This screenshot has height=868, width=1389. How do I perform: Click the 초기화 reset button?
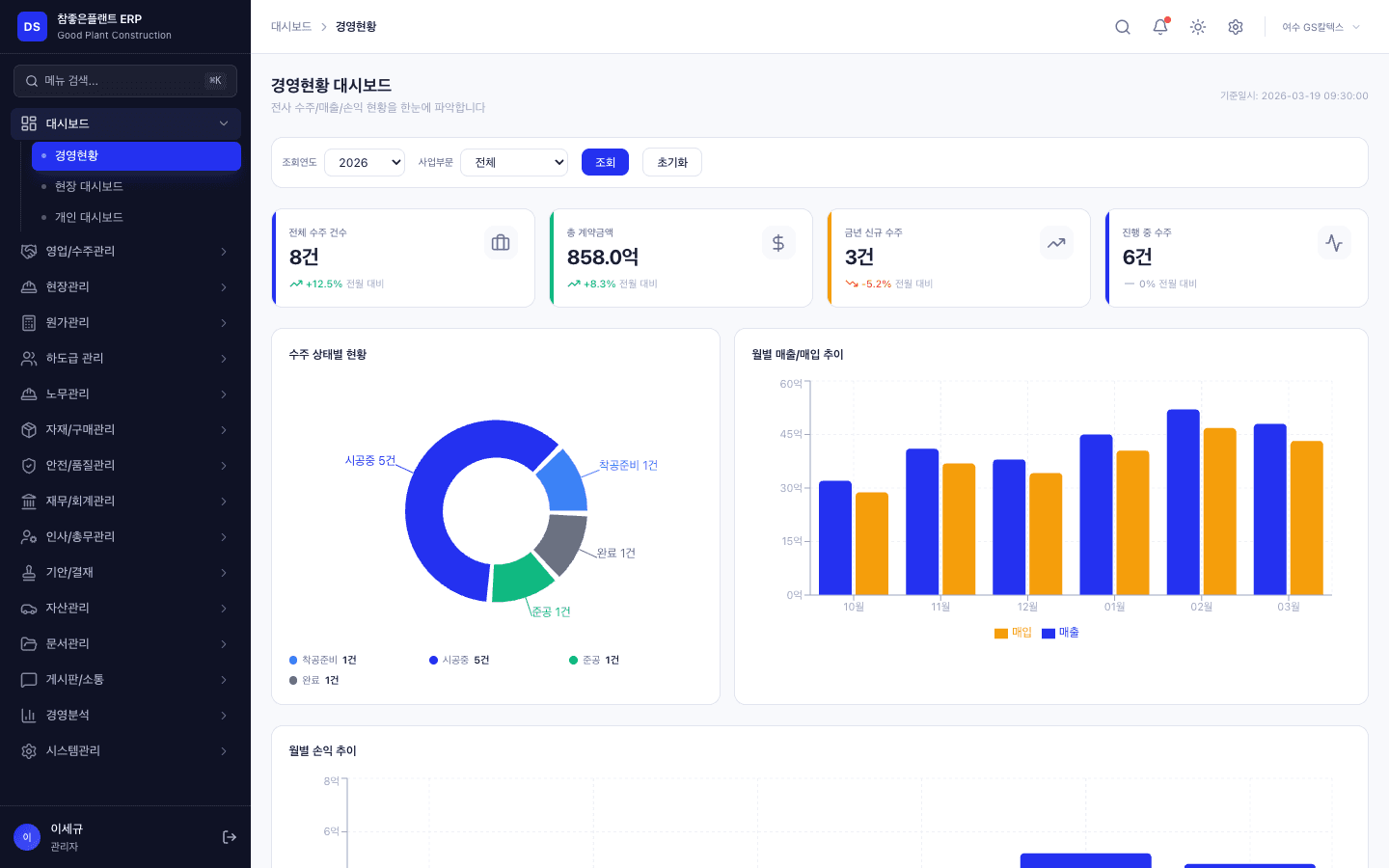pos(672,162)
